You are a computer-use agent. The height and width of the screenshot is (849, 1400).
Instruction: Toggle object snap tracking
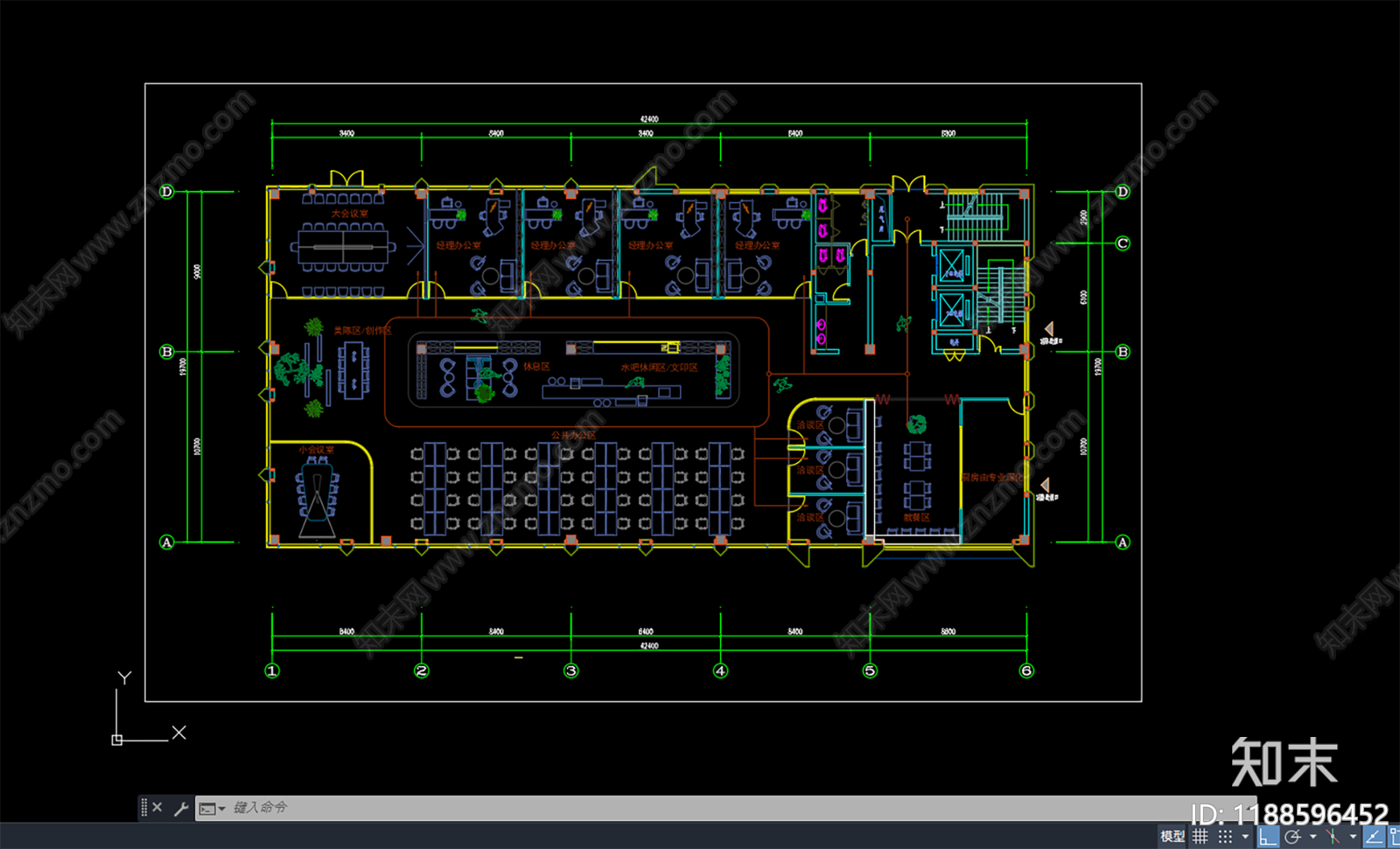coord(1374,836)
